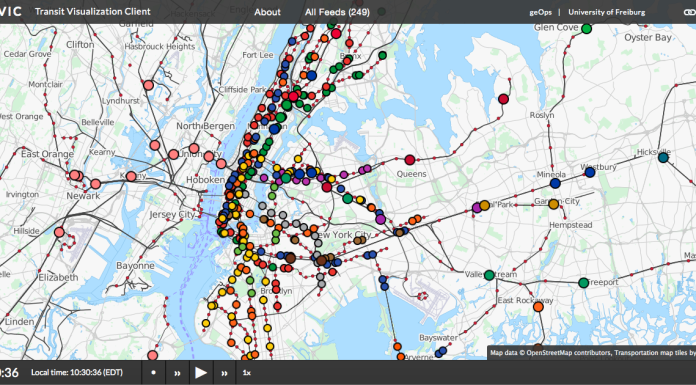696x385 pixels.
Task: Open the All Feeds (249) list
Action: point(337,12)
